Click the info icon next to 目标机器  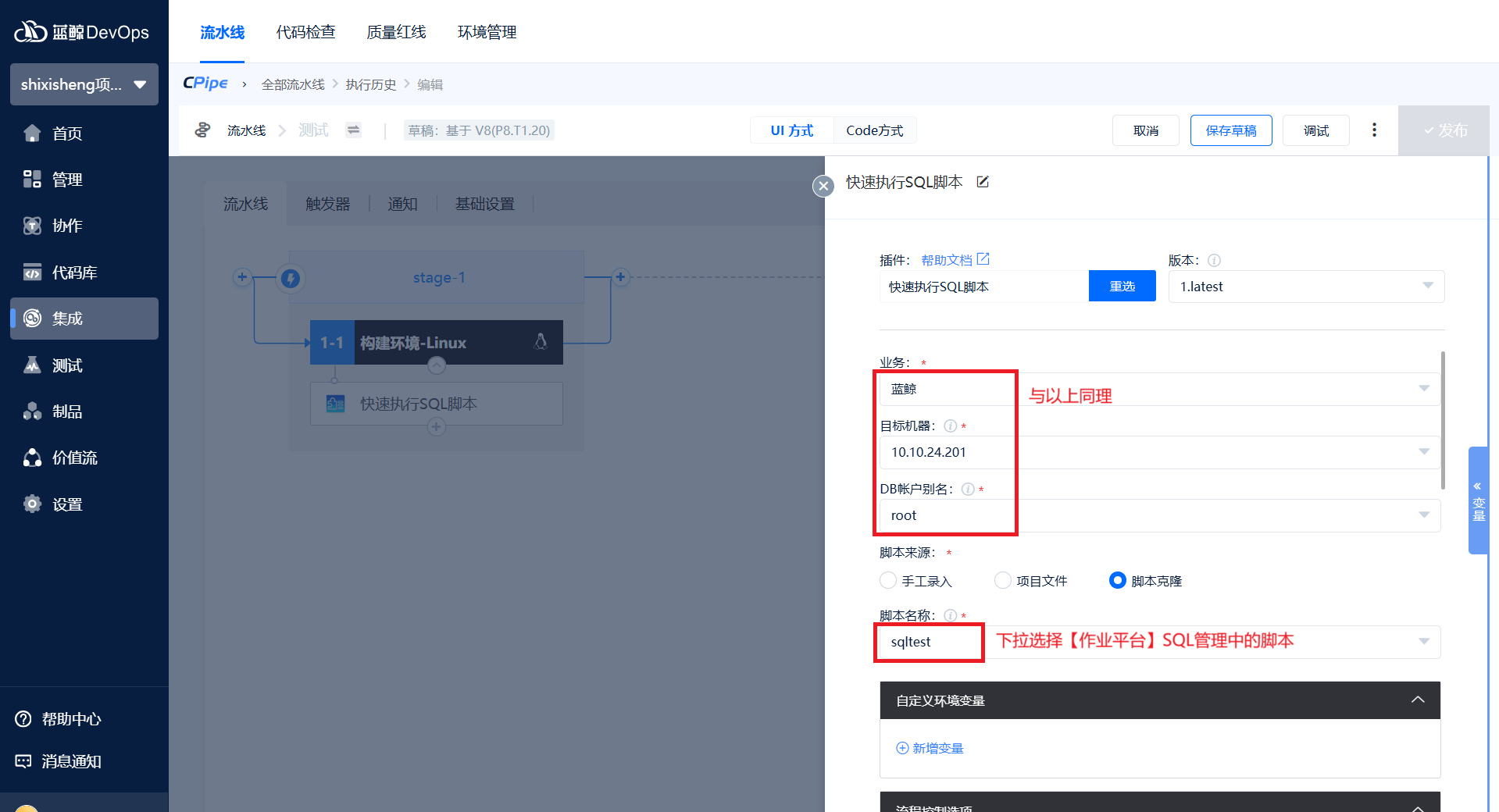coord(950,426)
